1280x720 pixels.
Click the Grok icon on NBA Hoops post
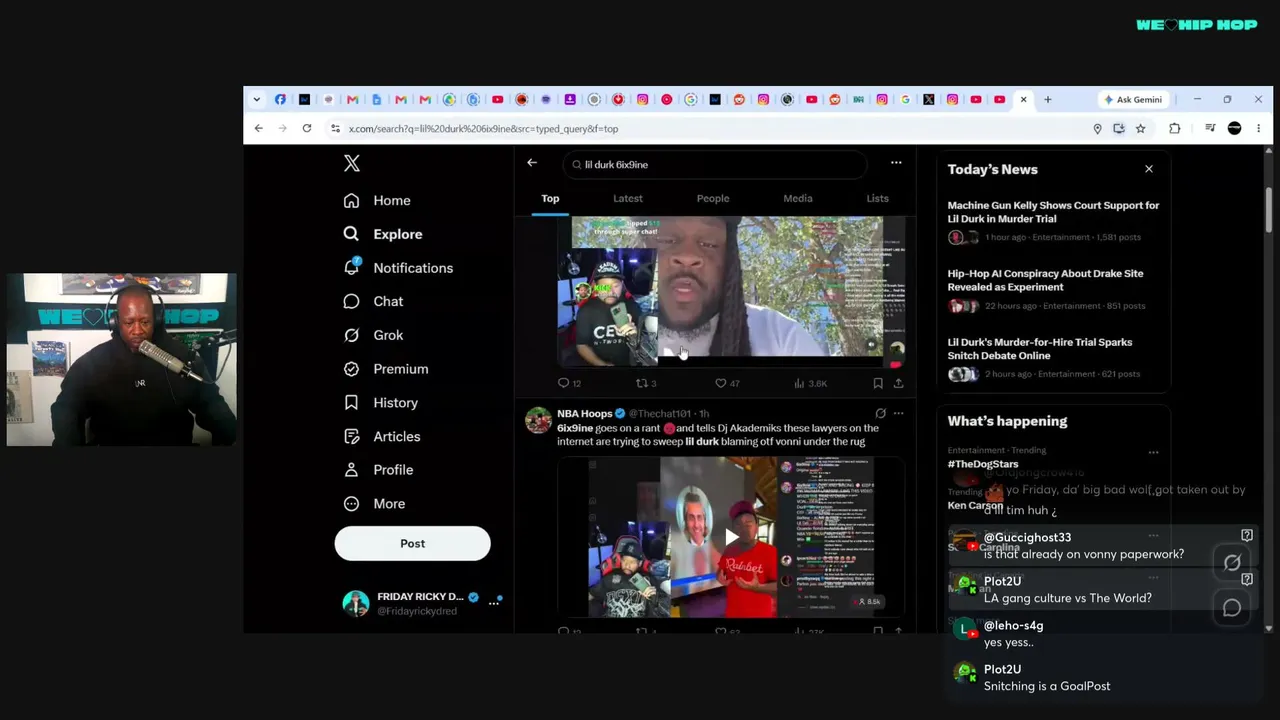880,413
